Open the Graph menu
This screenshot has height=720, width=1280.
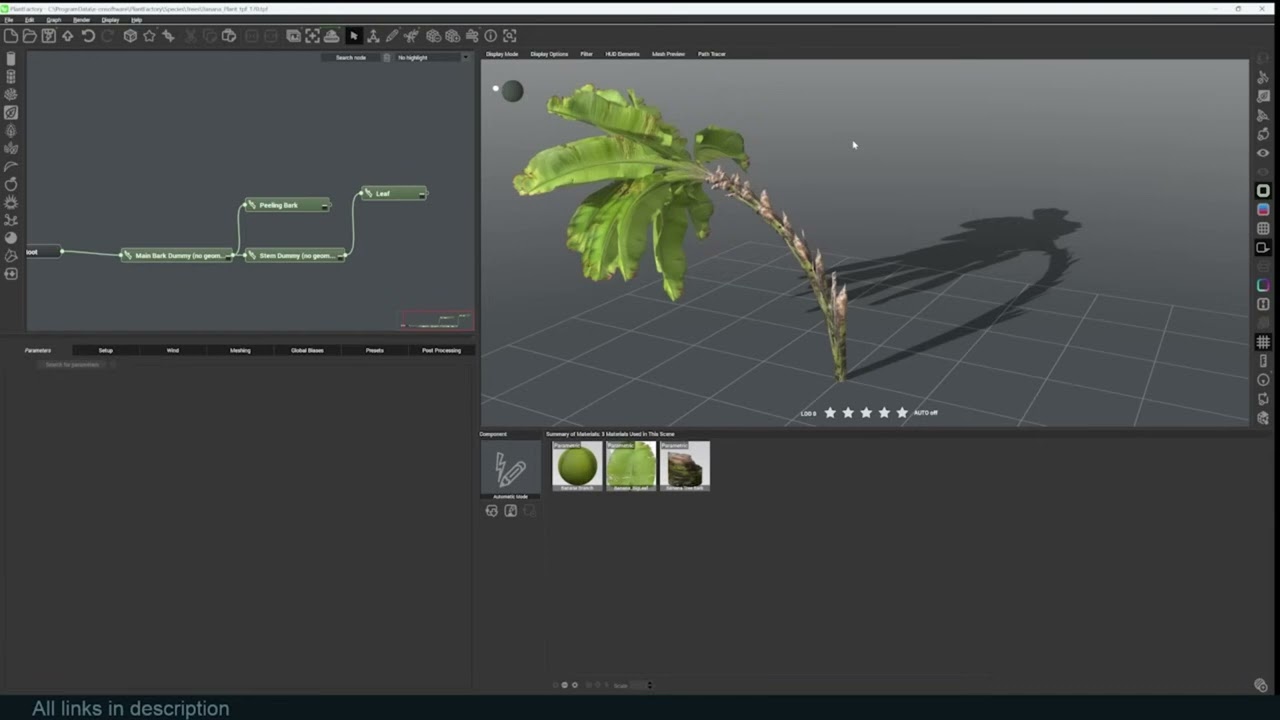click(x=54, y=20)
